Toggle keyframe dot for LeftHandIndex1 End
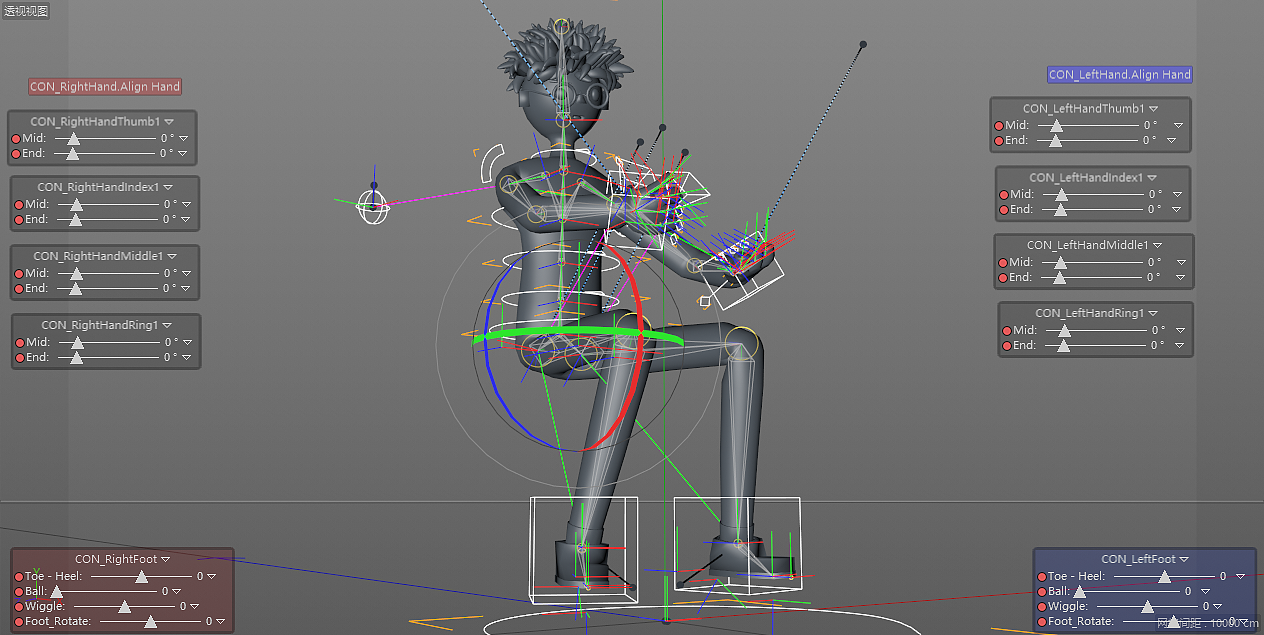This screenshot has height=635, width=1264. click(1004, 209)
